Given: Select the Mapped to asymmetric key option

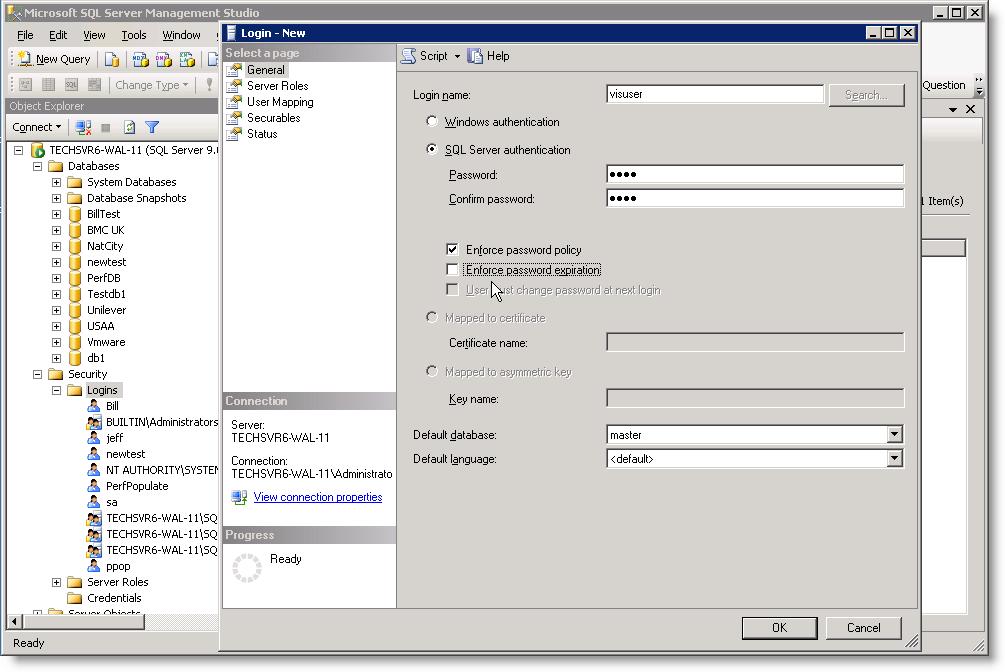Looking at the screenshot, I should tap(432, 371).
